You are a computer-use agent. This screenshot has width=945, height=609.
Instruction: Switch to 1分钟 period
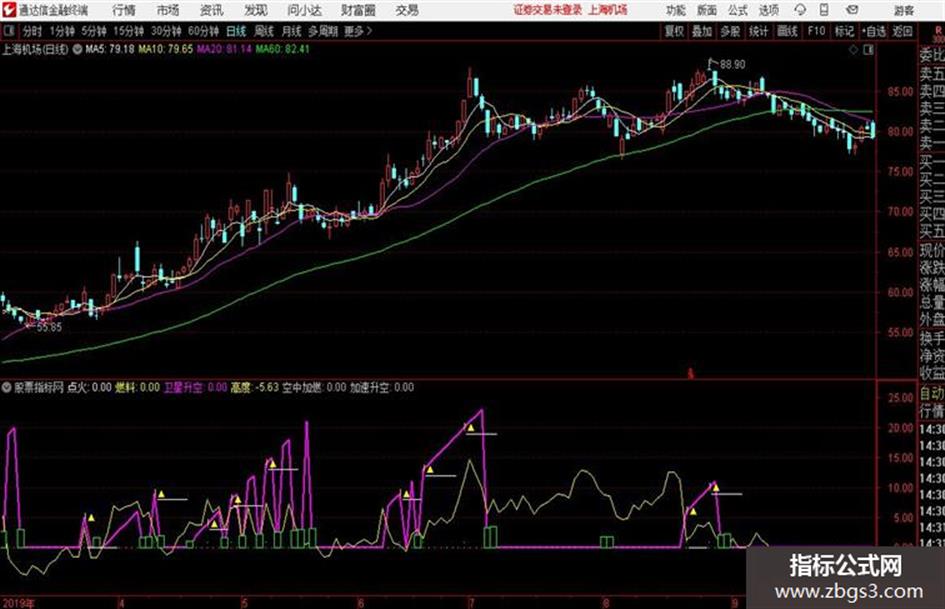(x=61, y=31)
